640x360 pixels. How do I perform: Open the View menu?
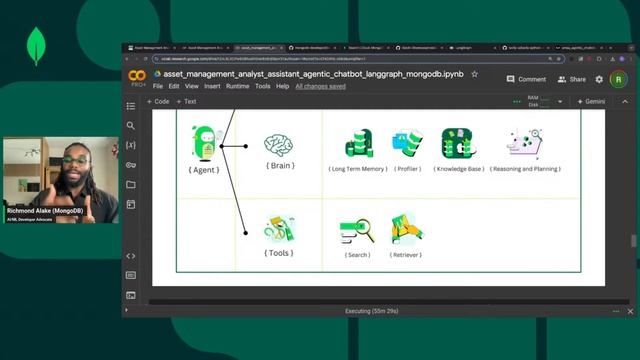pyautogui.click(x=191, y=87)
